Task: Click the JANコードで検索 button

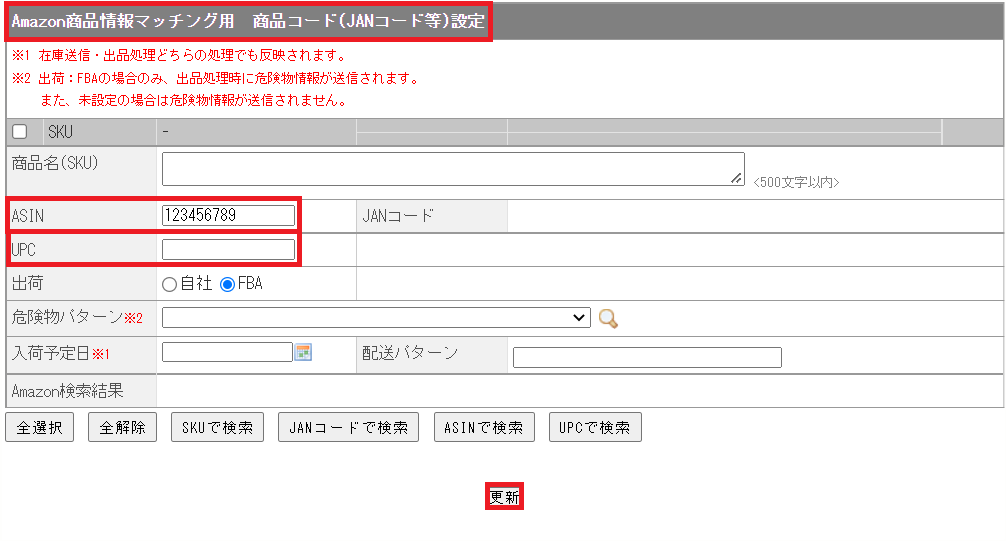Action: (x=348, y=427)
